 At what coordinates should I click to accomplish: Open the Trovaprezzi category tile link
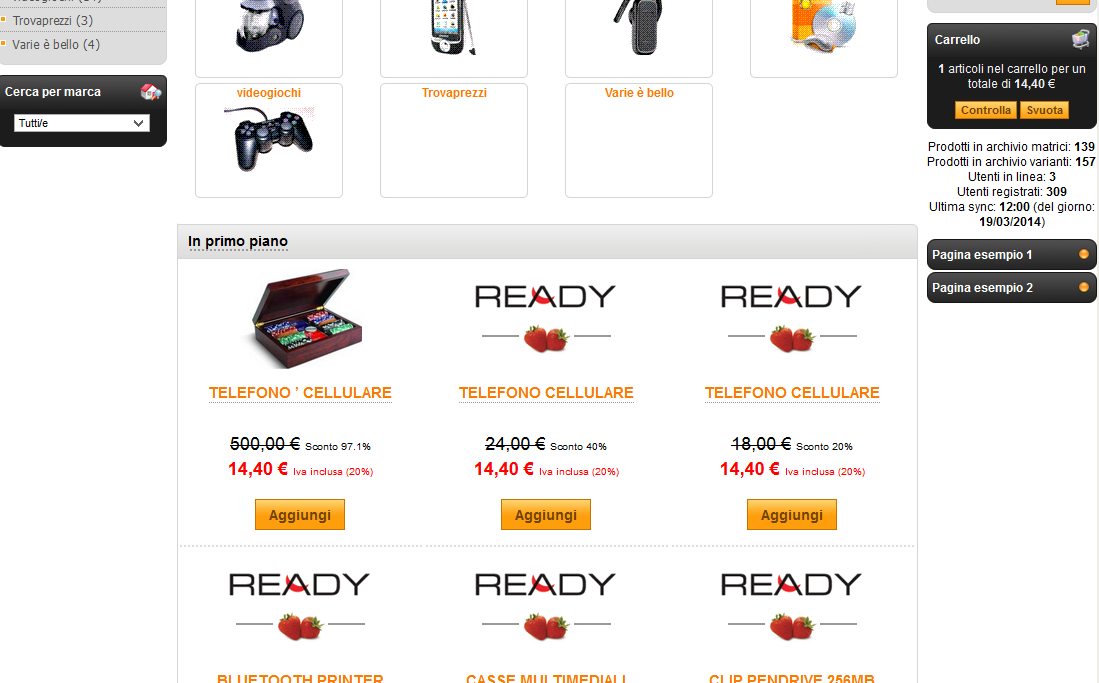coord(454,93)
